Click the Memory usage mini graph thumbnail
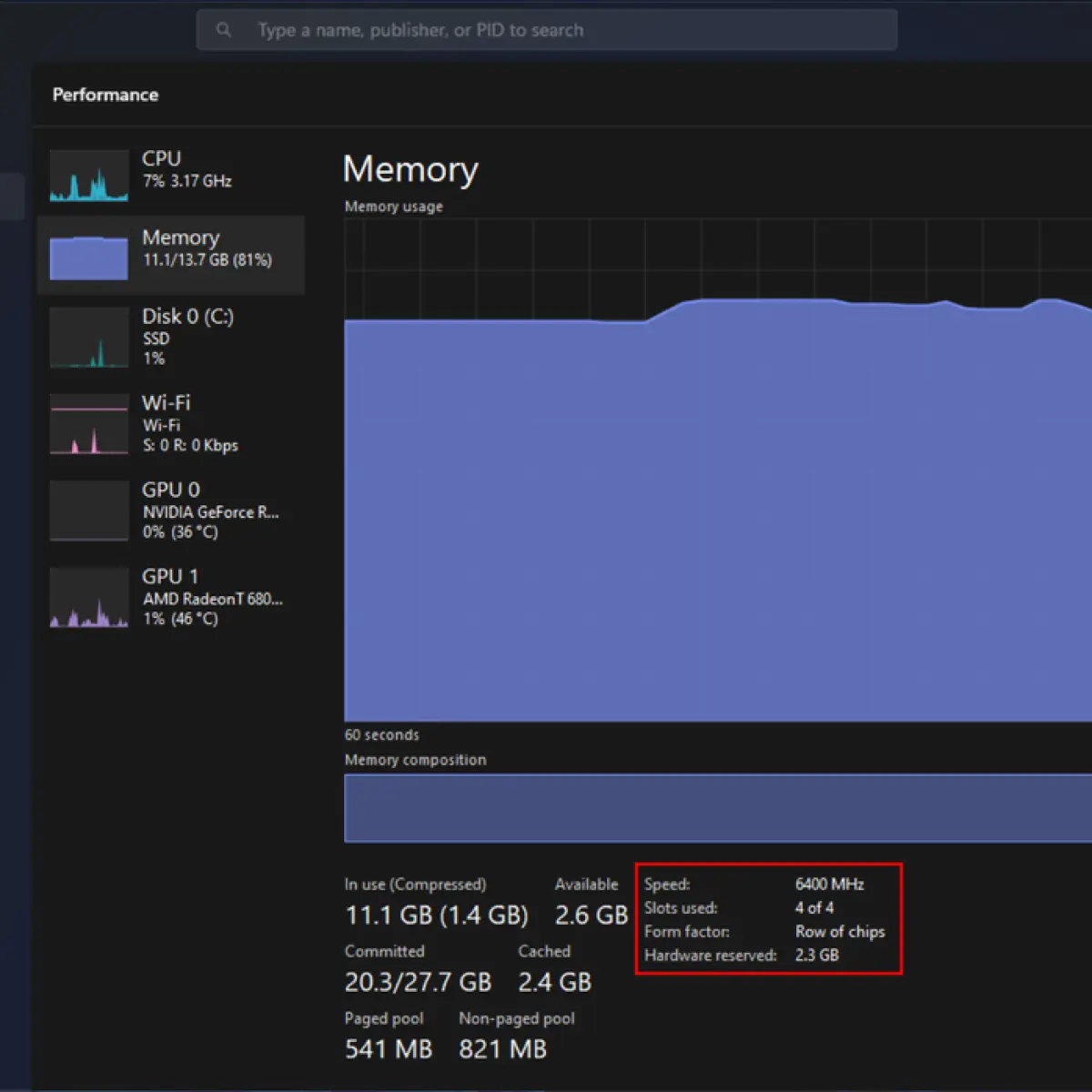This screenshot has width=1092, height=1092. click(x=89, y=258)
